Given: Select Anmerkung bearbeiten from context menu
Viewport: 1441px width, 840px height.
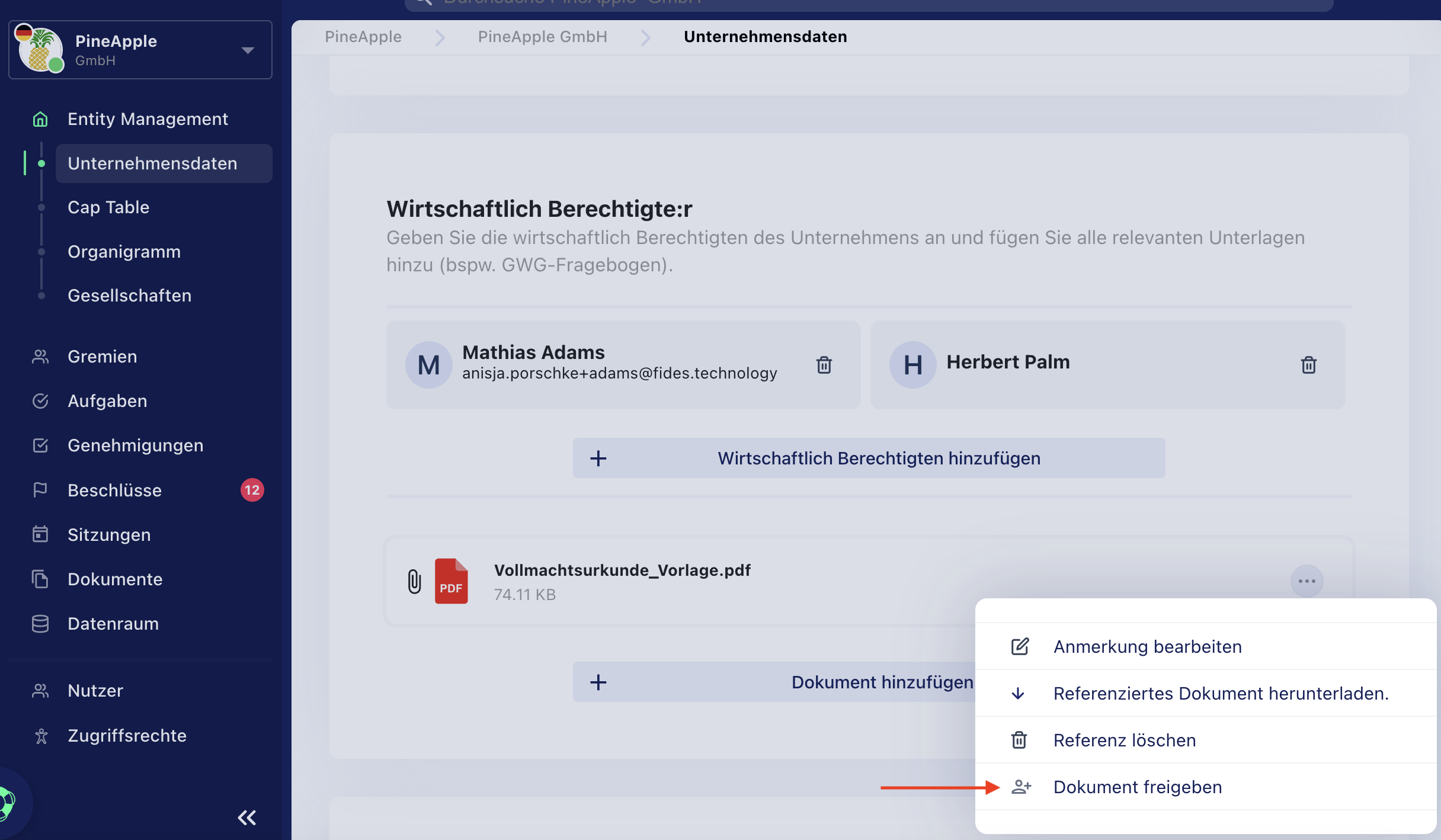Looking at the screenshot, I should pos(1147,646).
